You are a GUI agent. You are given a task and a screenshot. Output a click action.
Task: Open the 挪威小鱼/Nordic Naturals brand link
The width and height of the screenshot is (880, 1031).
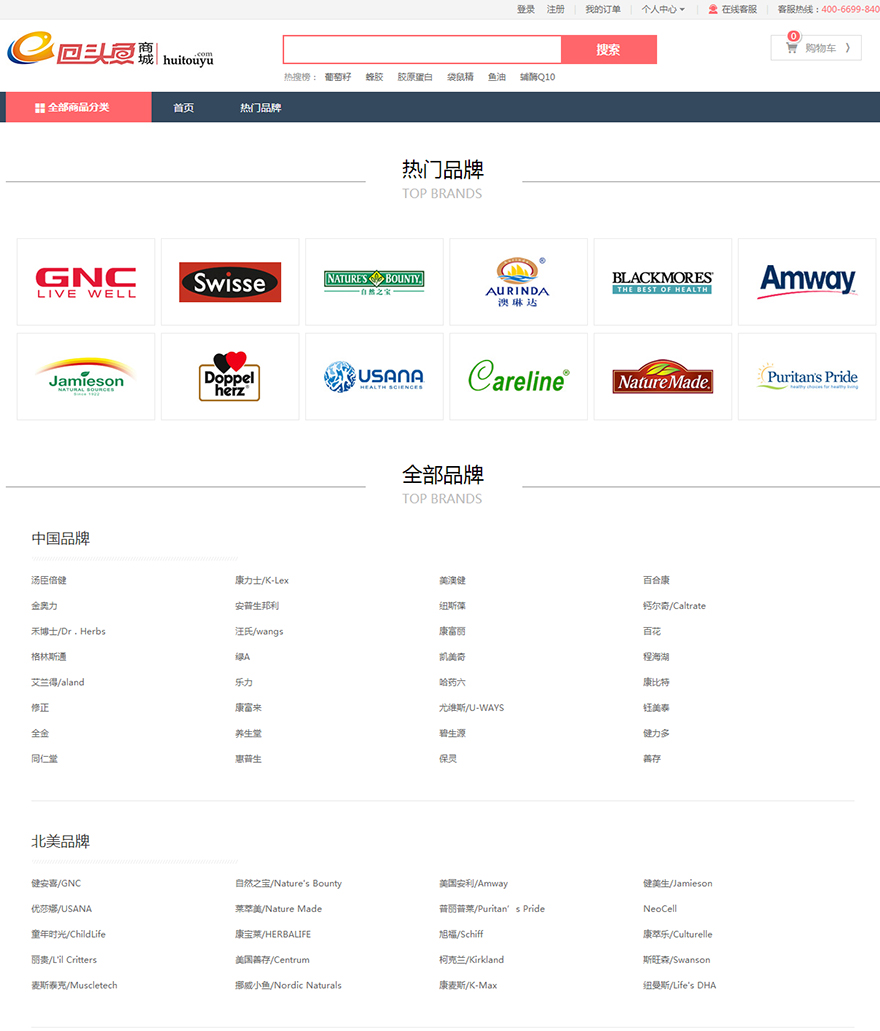289,985
